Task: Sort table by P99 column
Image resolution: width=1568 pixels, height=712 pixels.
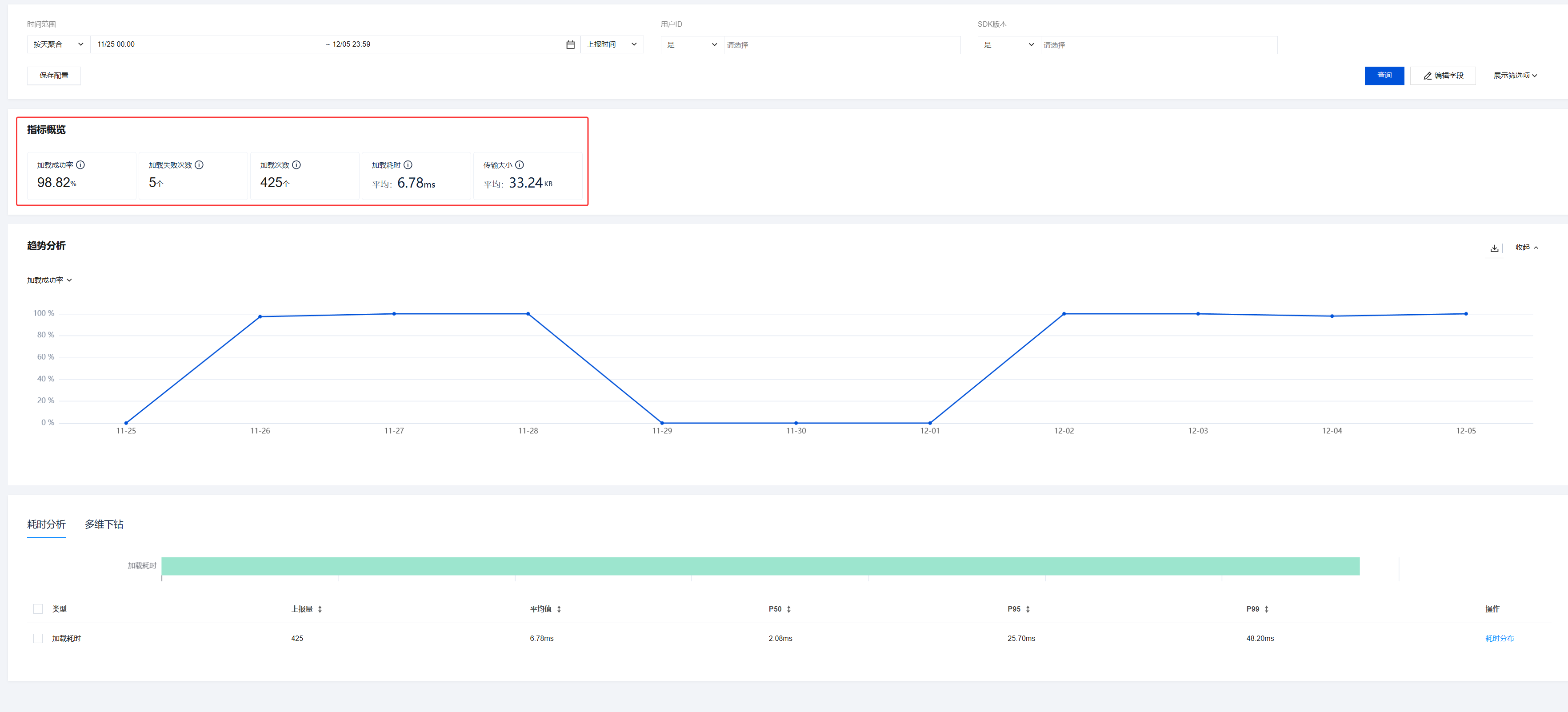Action: pyautogui.click(x=1266, y=609)
